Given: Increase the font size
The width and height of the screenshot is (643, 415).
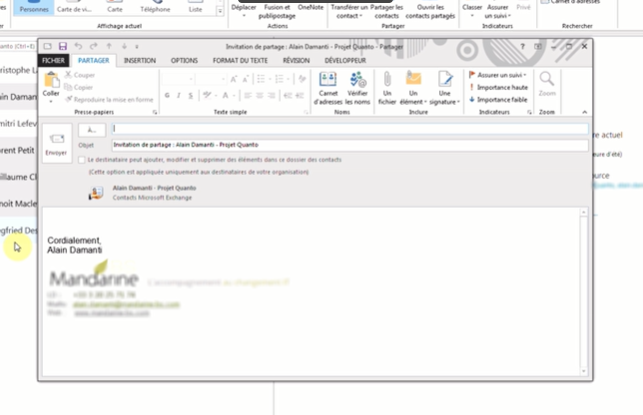Looking at the screenshot, I should [x=233, y=79].
